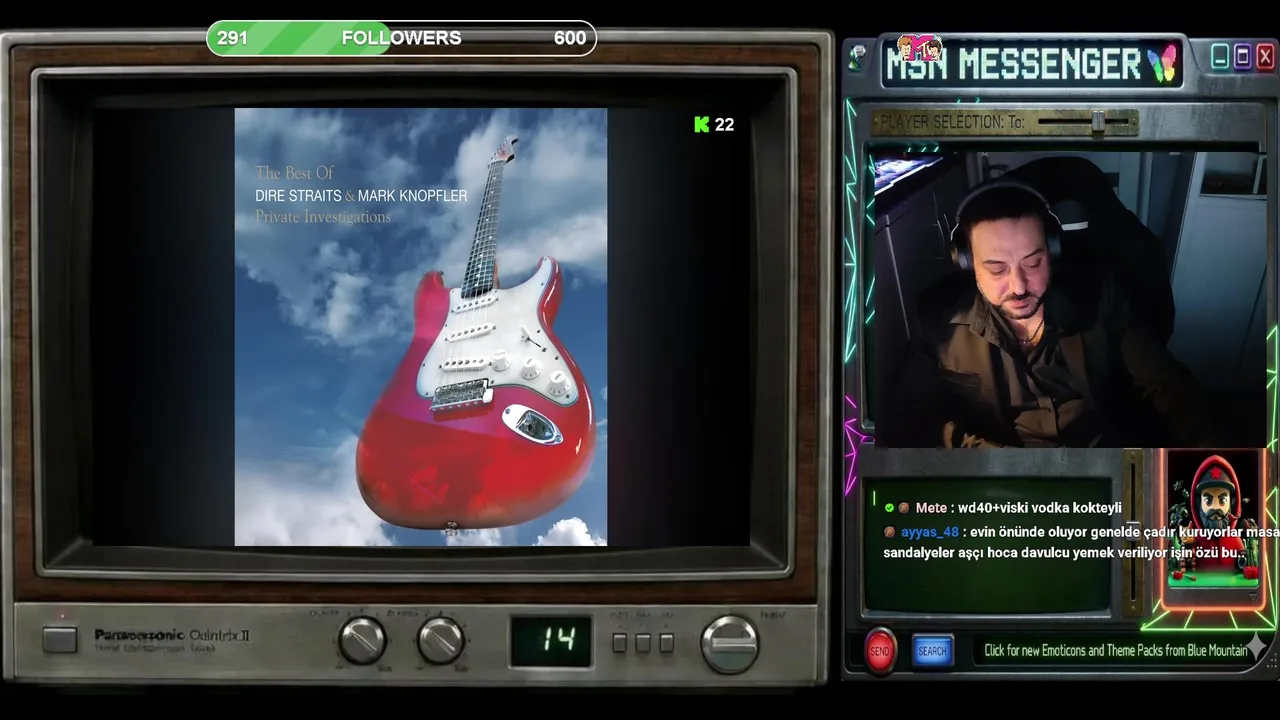Image resolution: width=1280 pixels, height=720 pixels.
Task: Close the MSN Messenger window
Action: tap(1264, 57)
